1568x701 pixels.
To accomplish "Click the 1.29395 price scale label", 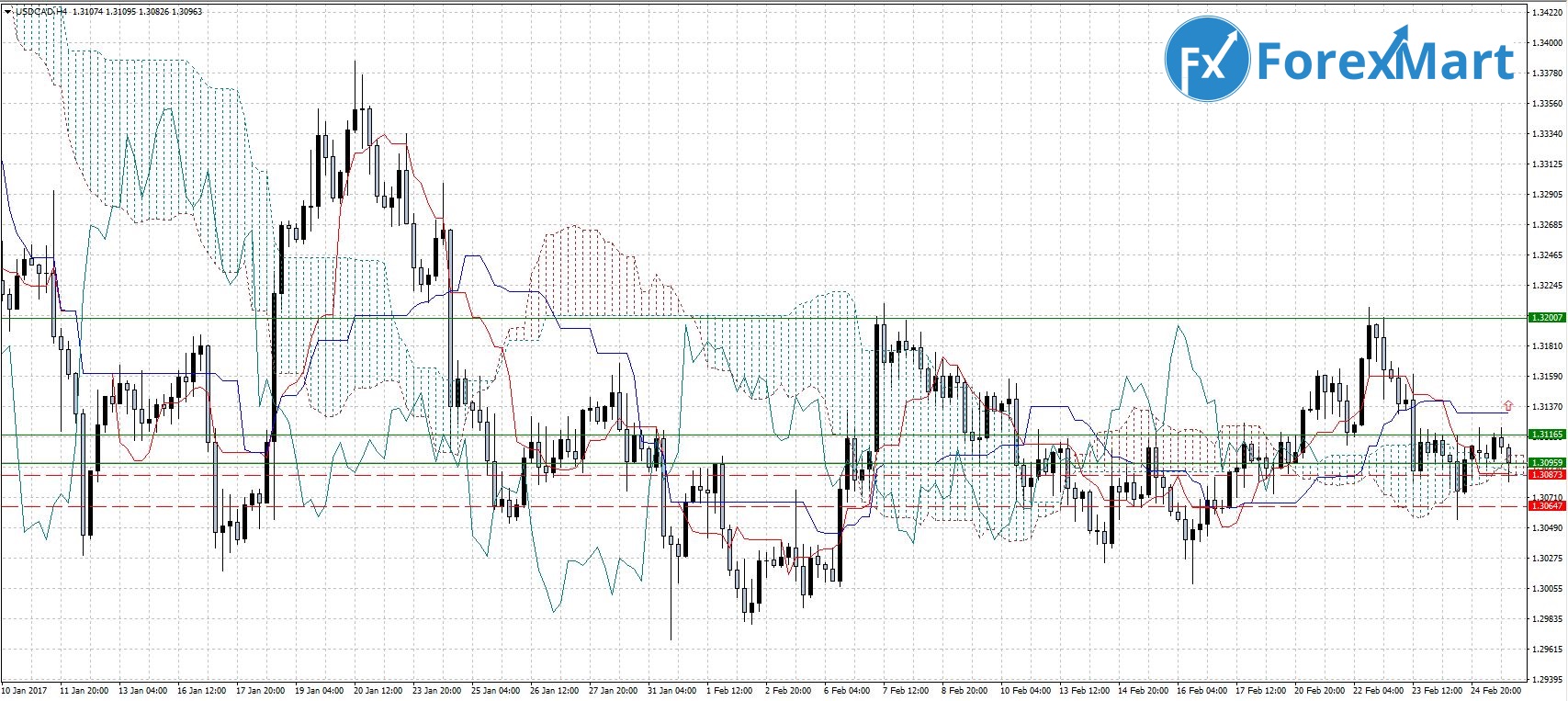I will (x=1547, y=679).
